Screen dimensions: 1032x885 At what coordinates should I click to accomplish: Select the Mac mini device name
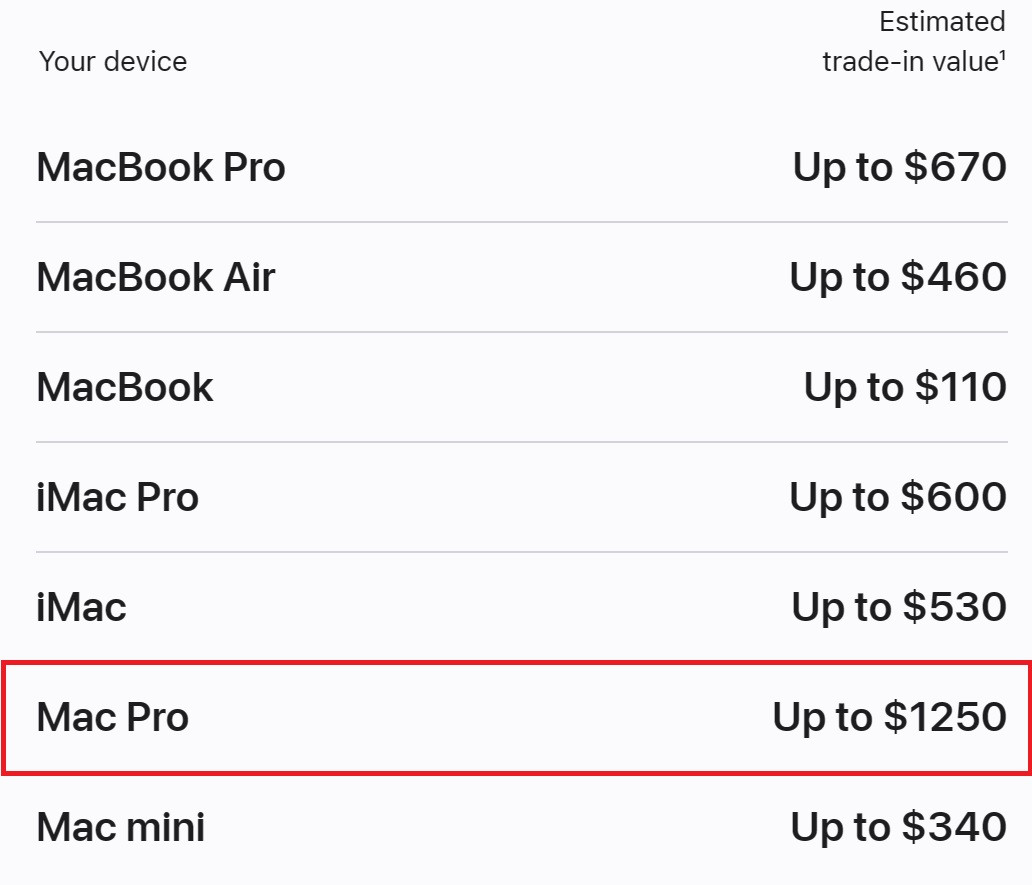point(121,827)
